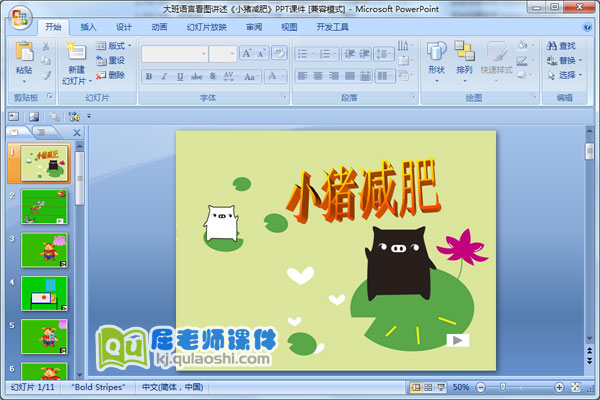Switch to the 设计 (Design) tab
Viewport: 600px width, 400px height.
point(124,27)
